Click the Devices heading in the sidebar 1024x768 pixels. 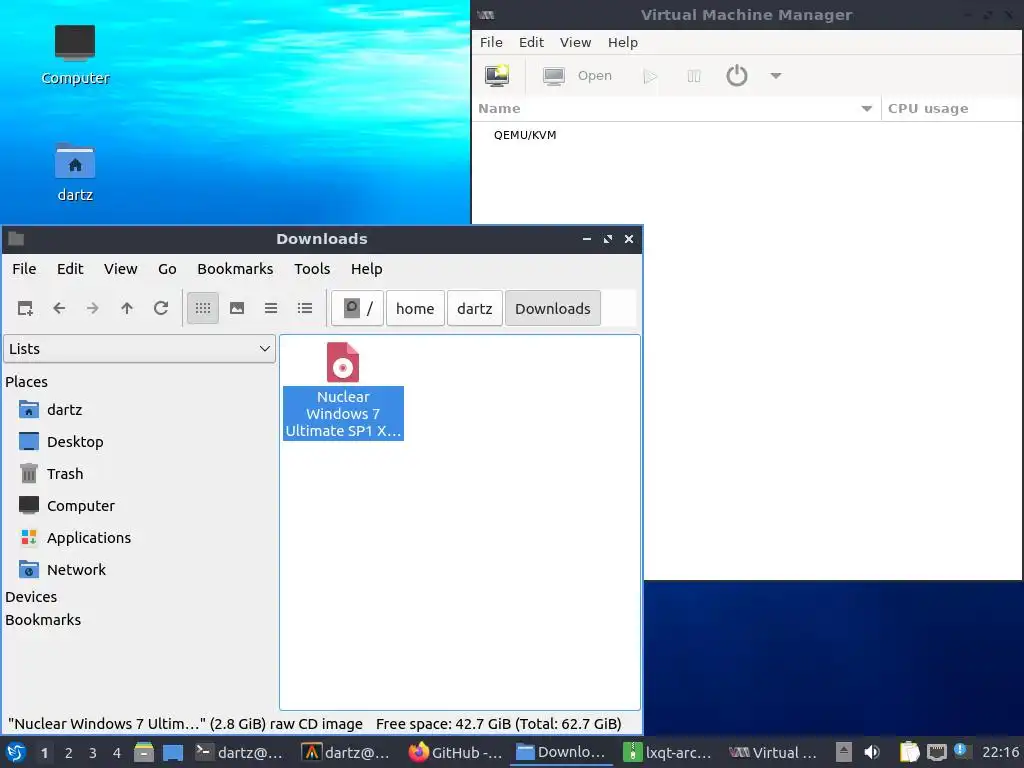coord(31,597)
